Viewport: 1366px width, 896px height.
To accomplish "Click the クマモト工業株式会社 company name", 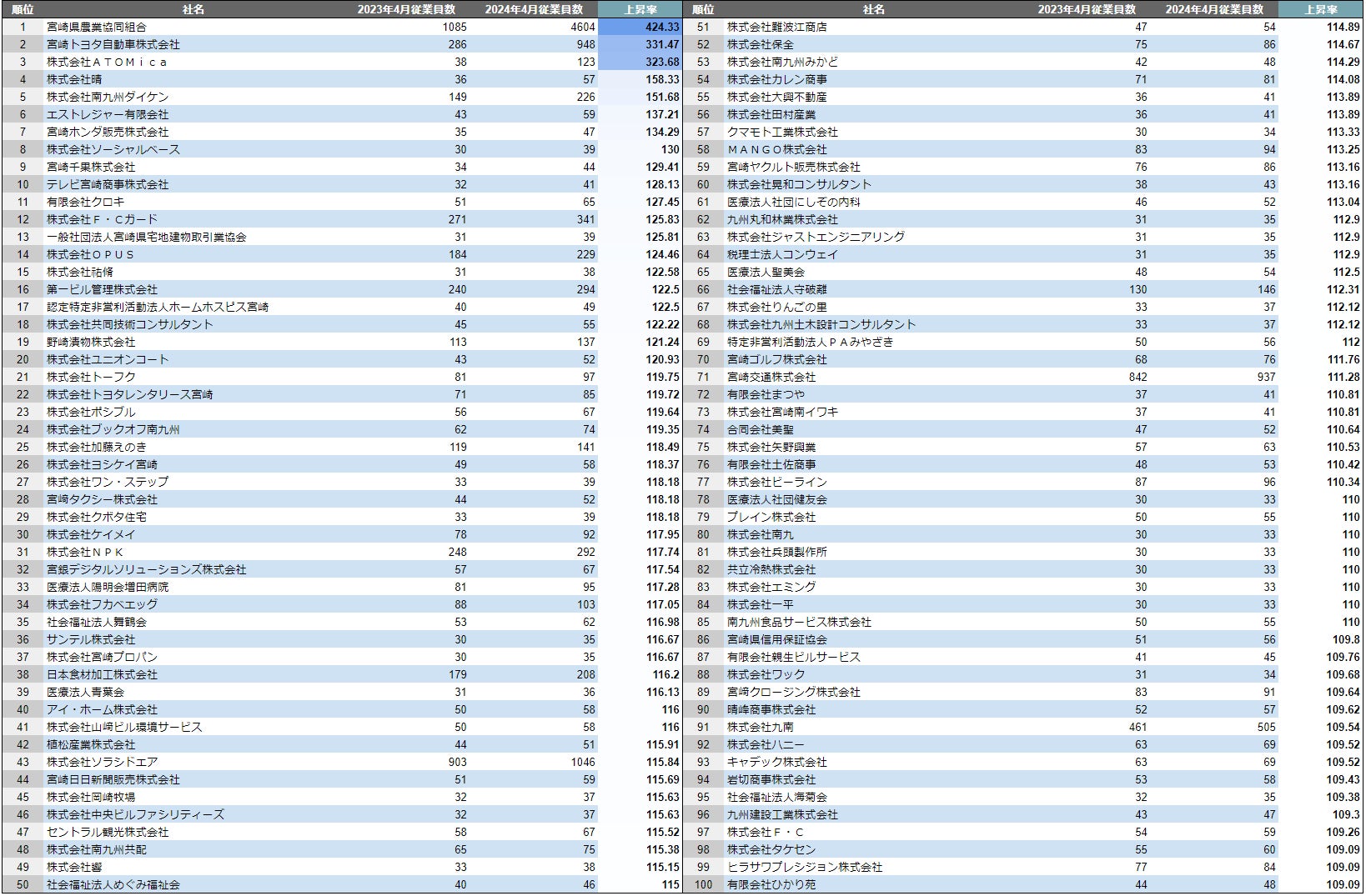I will click(782, 132).
